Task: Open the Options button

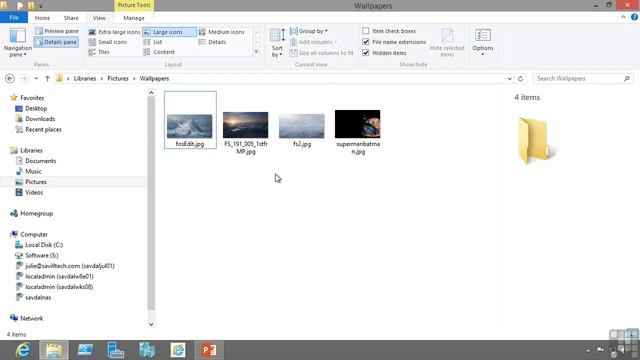Action: pyautogui.click(x=483, y=42)
